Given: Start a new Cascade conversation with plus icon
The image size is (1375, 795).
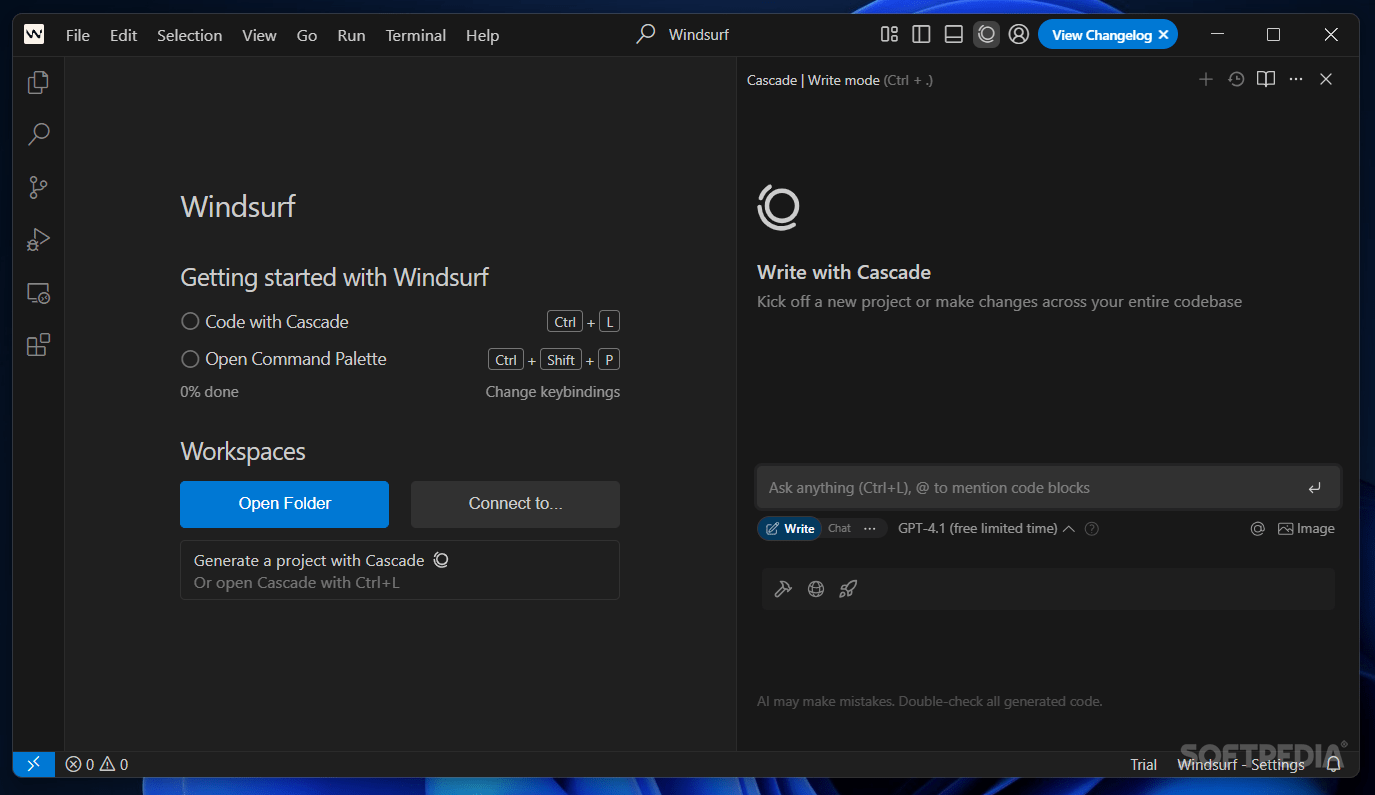Looking at the screenshot, I should point(1206,79).
